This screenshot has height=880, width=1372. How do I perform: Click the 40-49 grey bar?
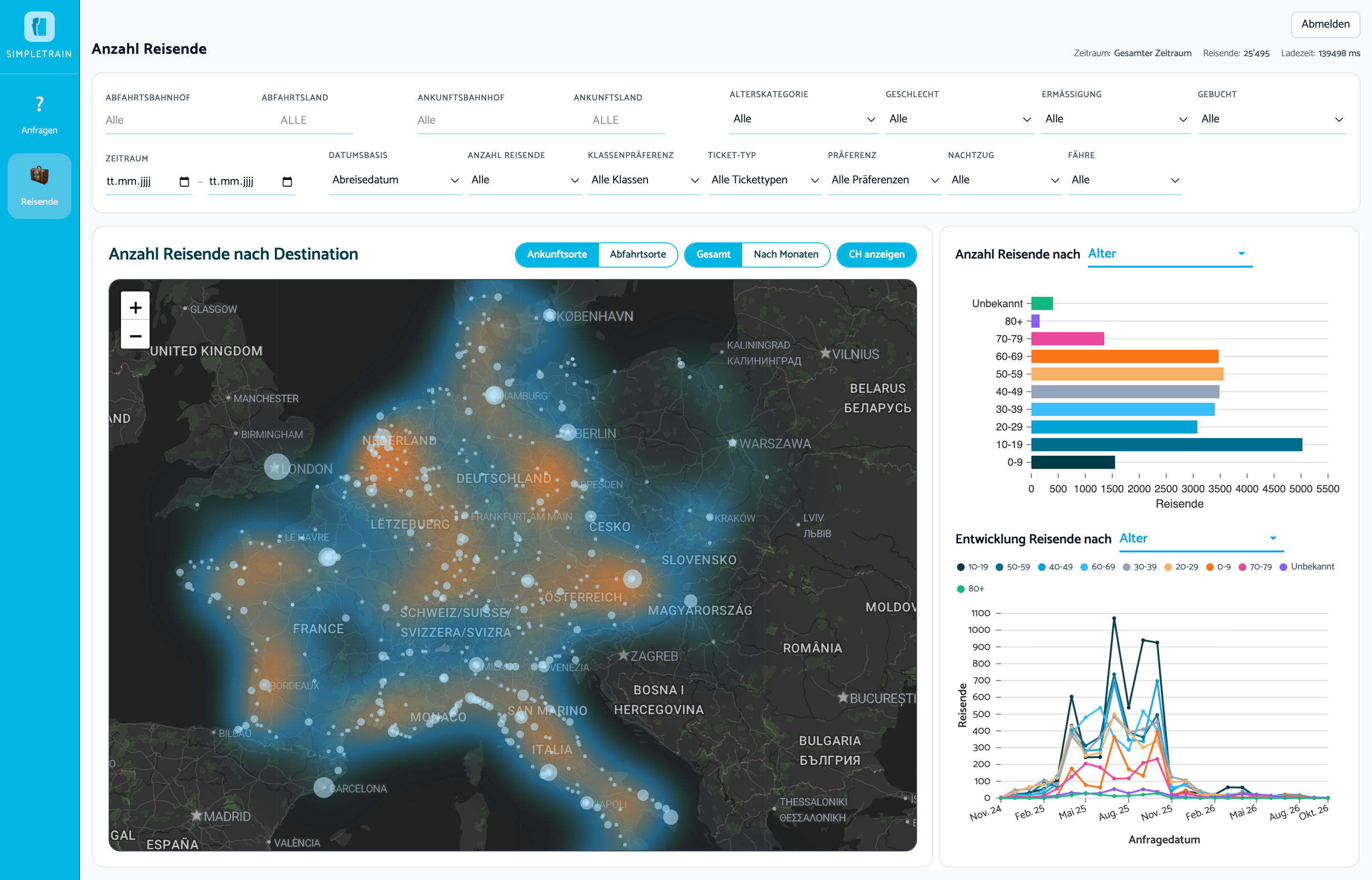(x=1125, y=392)
